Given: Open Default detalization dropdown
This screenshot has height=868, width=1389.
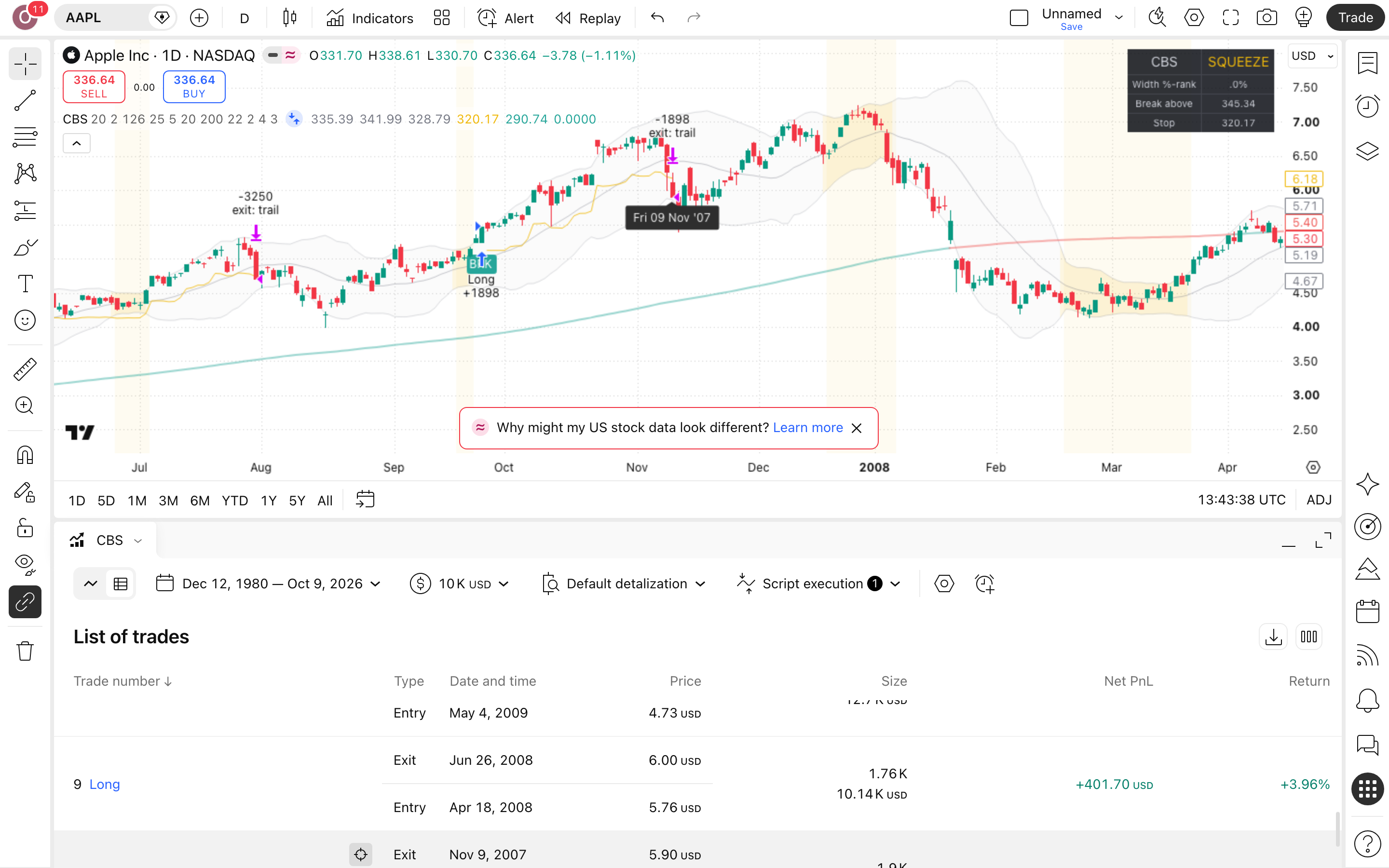Looking at the screenshot, I should [624, 584].
